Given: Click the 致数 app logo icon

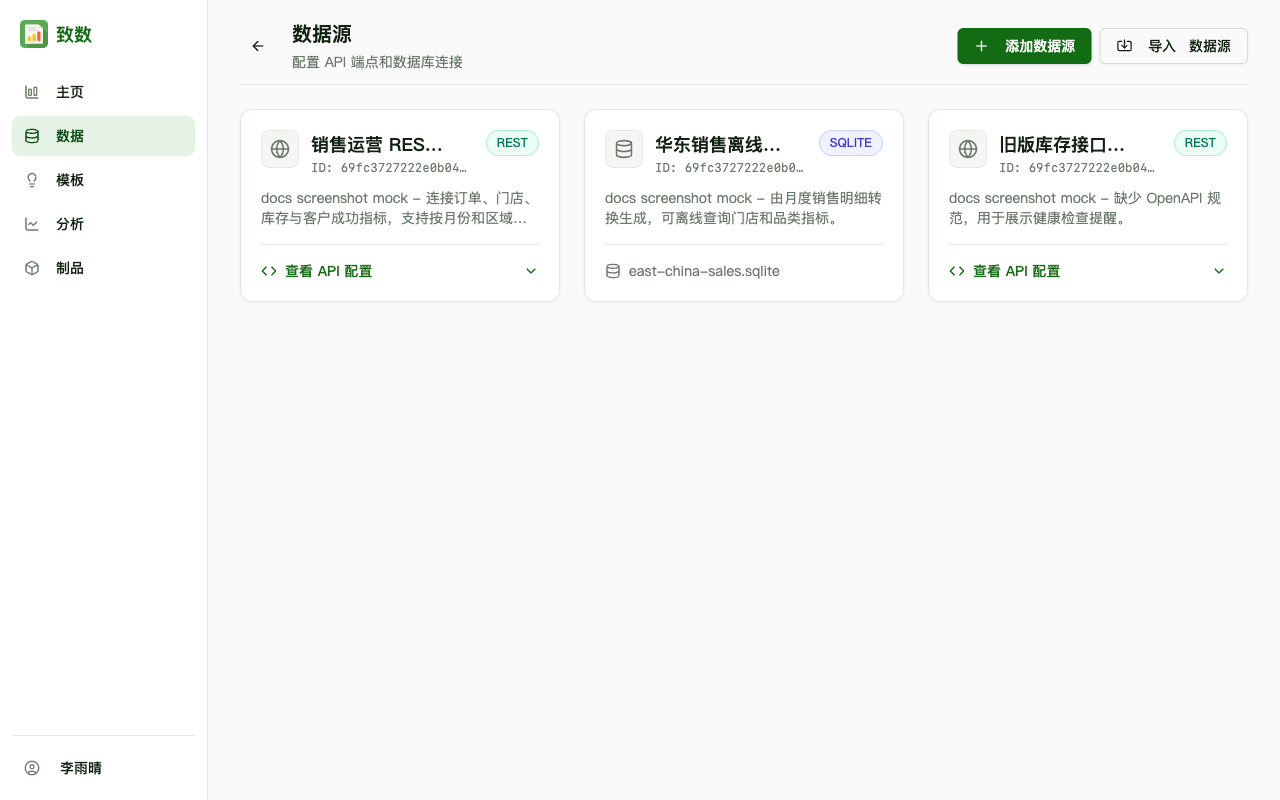Looking at the screenshot, I should coord(34,34).
